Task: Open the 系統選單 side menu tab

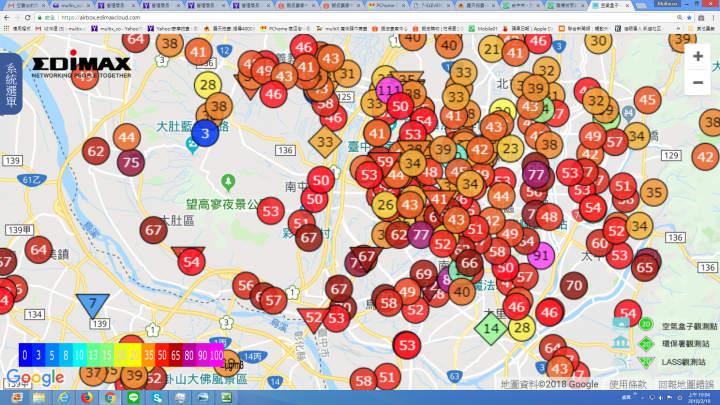Action: (11, 84)
